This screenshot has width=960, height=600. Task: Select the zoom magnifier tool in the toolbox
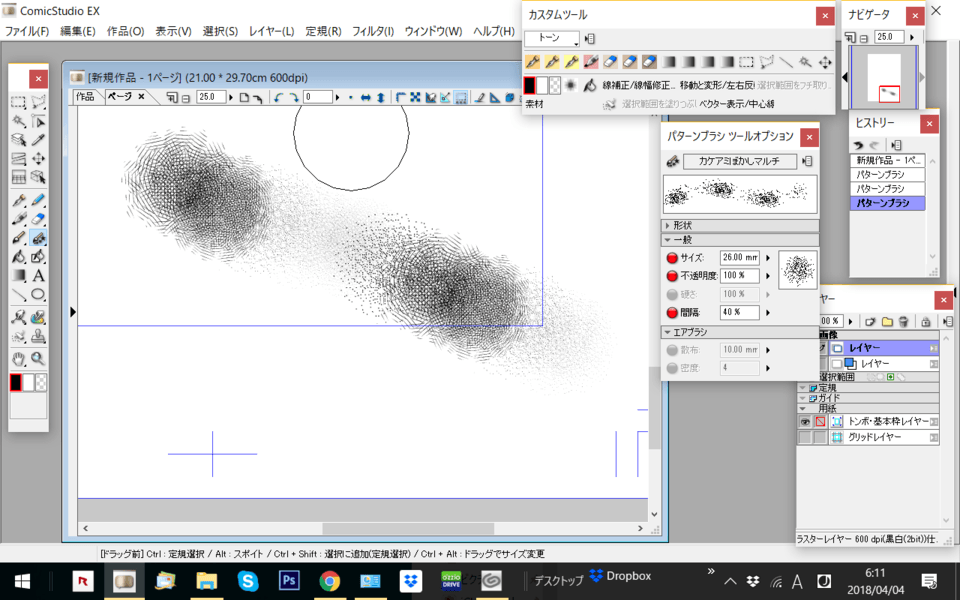38,358
